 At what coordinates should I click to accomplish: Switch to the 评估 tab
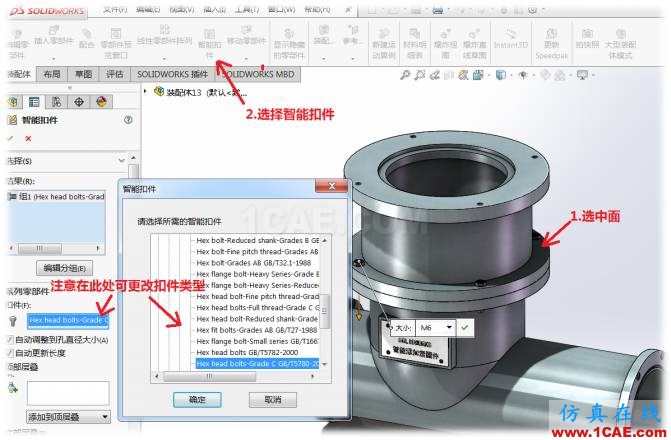tap(115, 74)
